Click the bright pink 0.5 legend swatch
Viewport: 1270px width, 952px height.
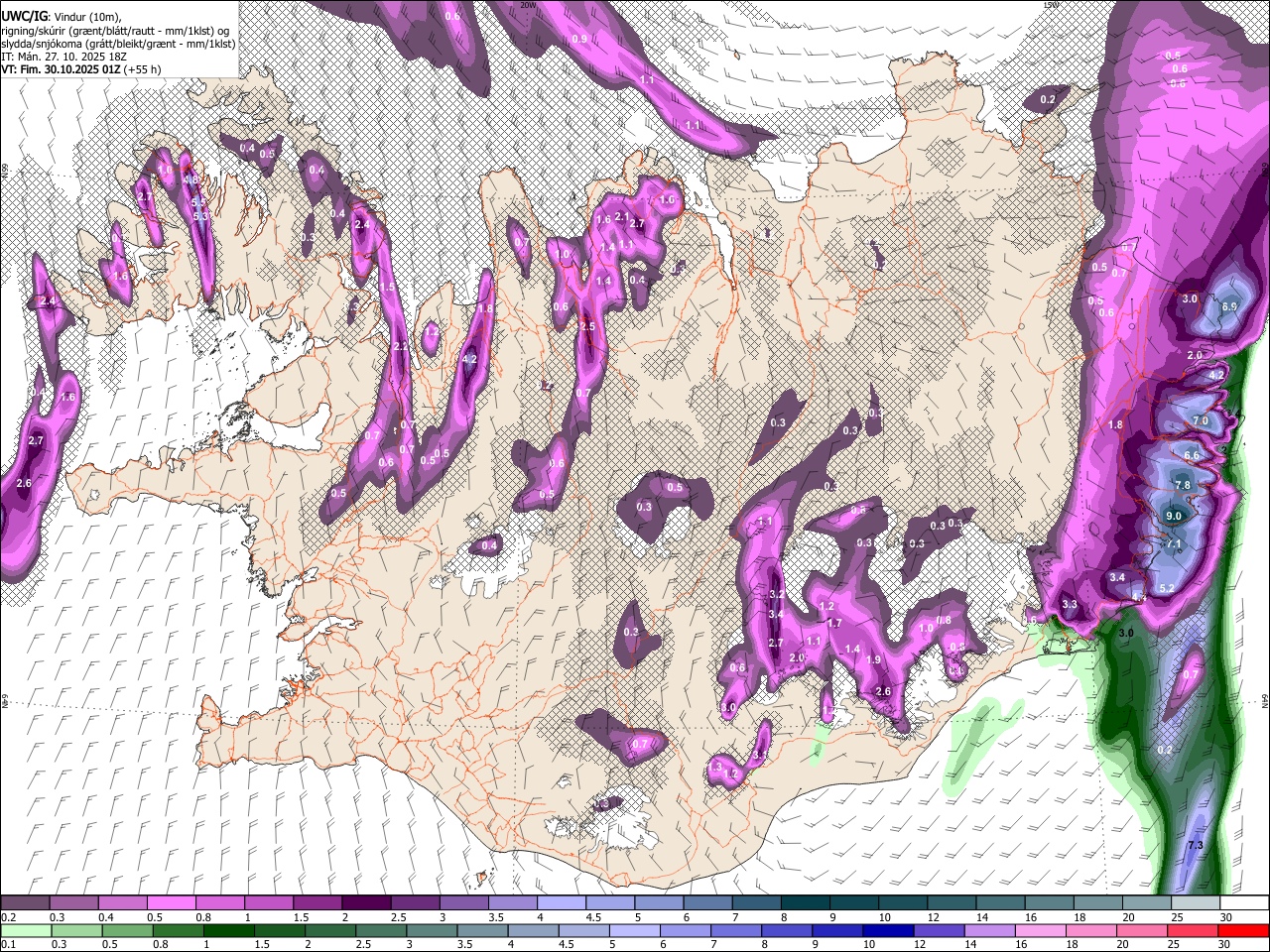click(x=171, y=903)
